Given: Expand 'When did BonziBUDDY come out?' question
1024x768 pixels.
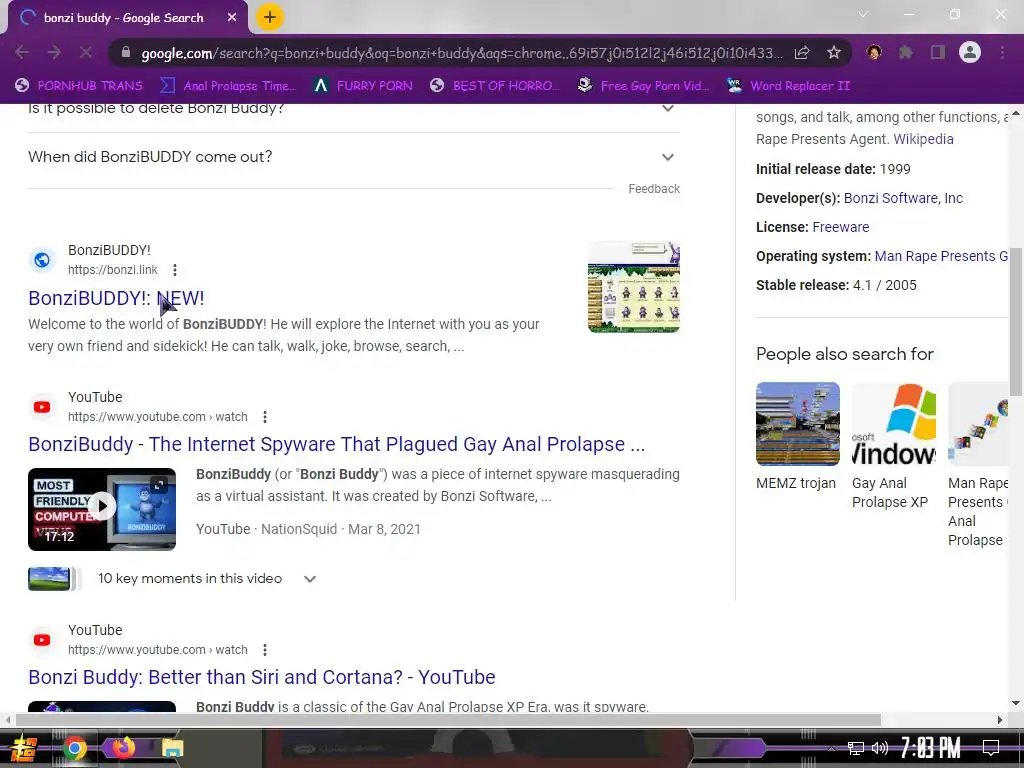Looking at the screenshot, I should click(x=353, y=157).
